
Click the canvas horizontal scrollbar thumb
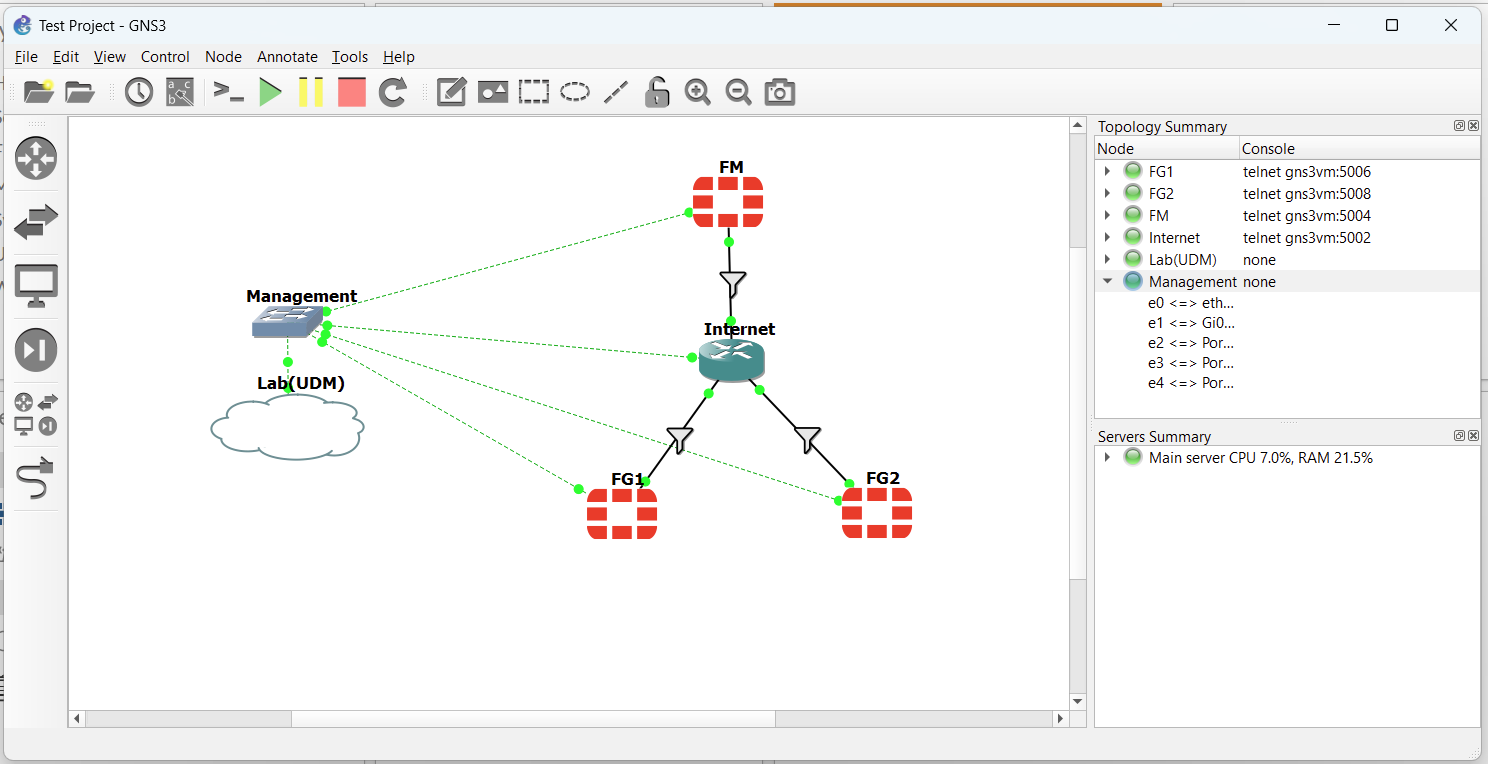coord(533,719)
